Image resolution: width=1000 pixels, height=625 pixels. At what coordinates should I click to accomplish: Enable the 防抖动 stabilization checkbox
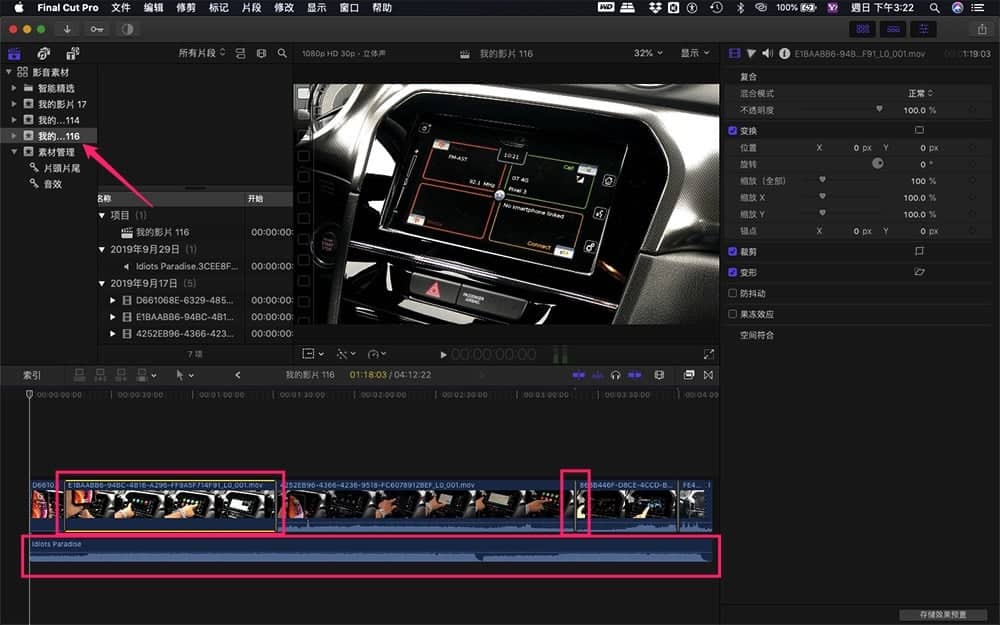(x=732, y=293)
